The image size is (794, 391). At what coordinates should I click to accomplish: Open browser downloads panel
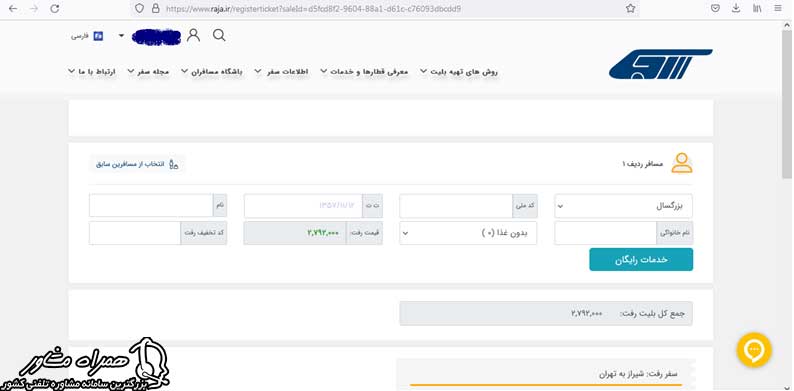[736, 9]
